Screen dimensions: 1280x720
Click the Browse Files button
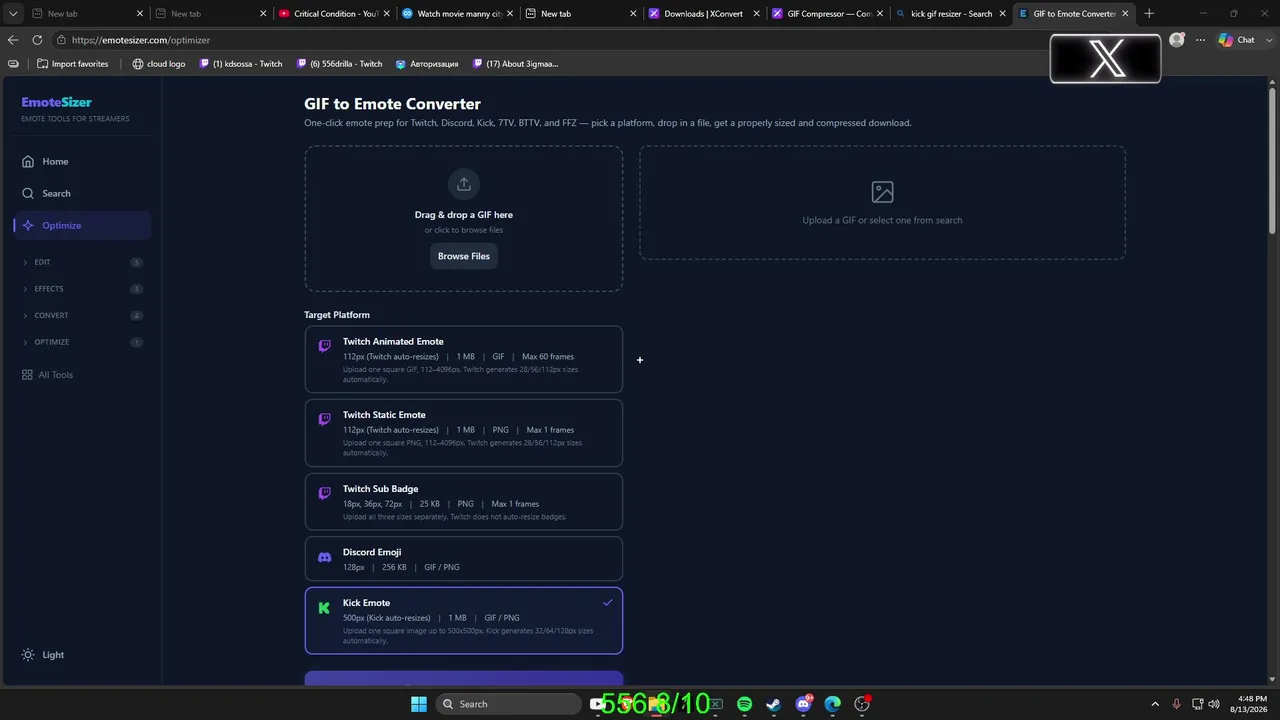(x=464, y=256)
